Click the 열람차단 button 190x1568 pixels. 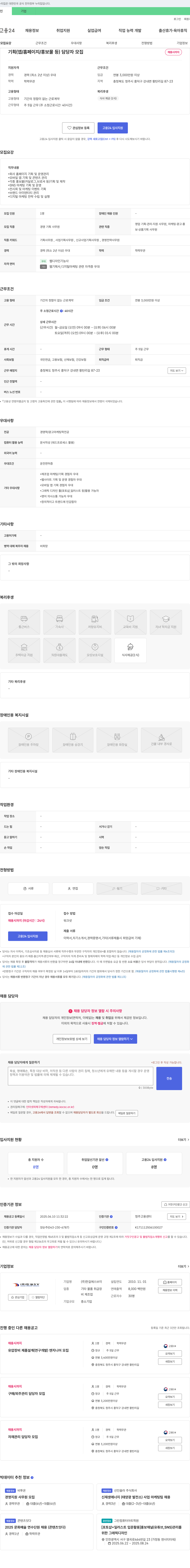pyautogui.click(x=38, y=1297)
